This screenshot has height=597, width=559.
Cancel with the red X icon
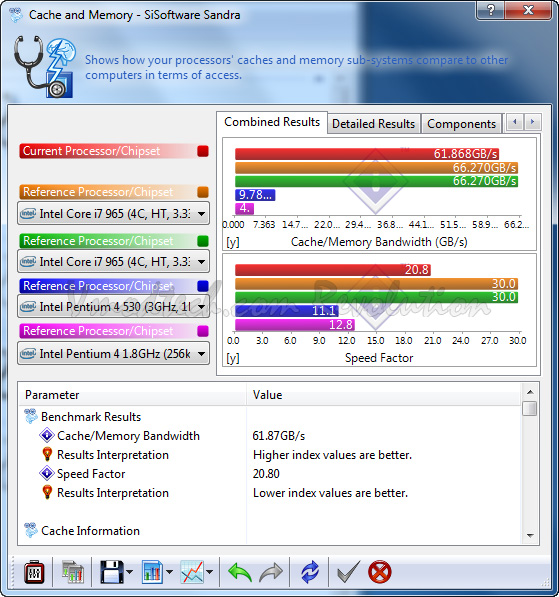coord(380,572)
